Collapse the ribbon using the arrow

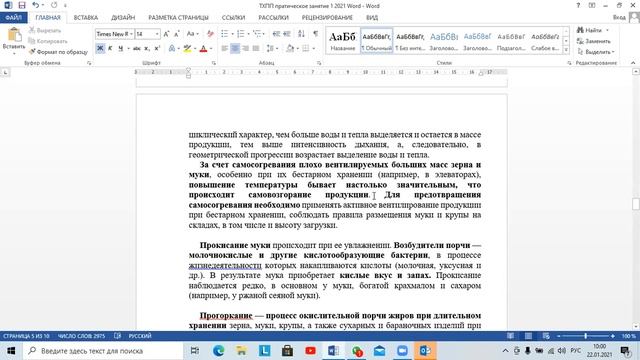(x=633, y=63)
